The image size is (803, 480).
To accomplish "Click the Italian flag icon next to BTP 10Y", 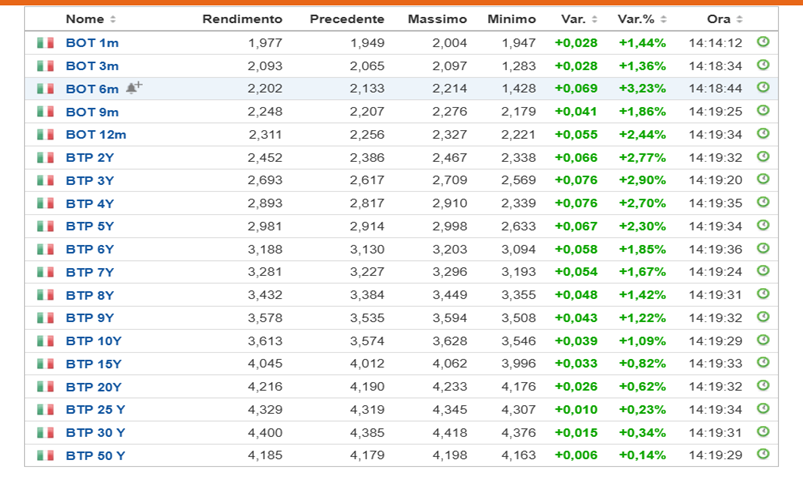I will pyautogui.click(x=45, y=341).
